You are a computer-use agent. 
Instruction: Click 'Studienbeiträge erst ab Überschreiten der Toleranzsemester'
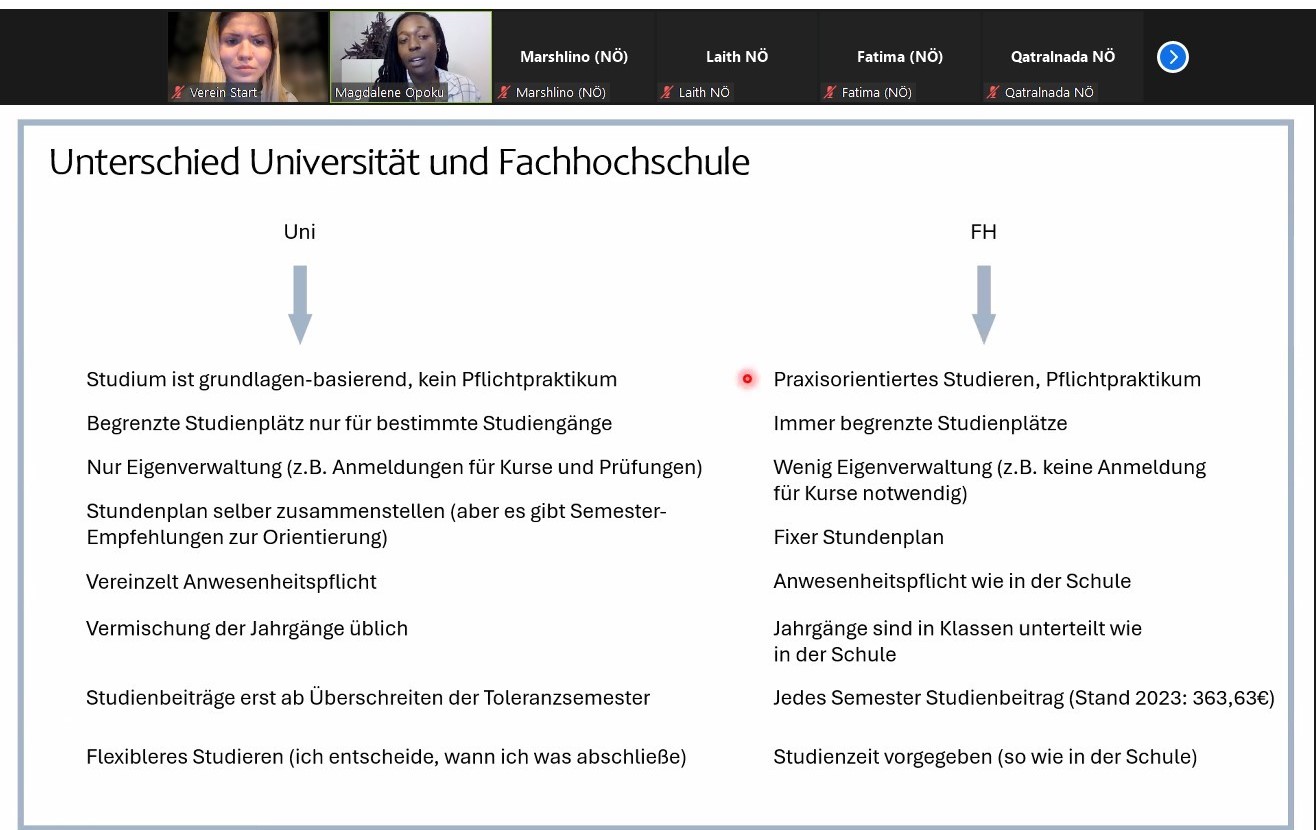tap(368, 698)
